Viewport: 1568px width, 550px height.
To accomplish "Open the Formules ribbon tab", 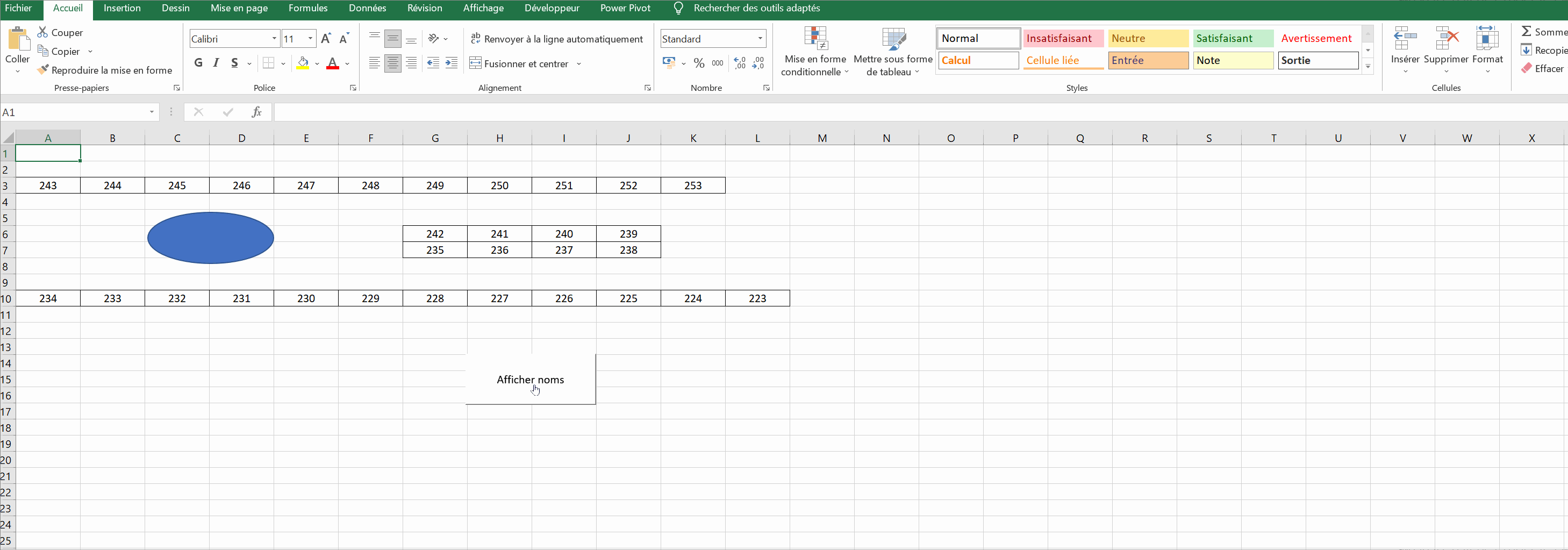I will pos(307,9).
